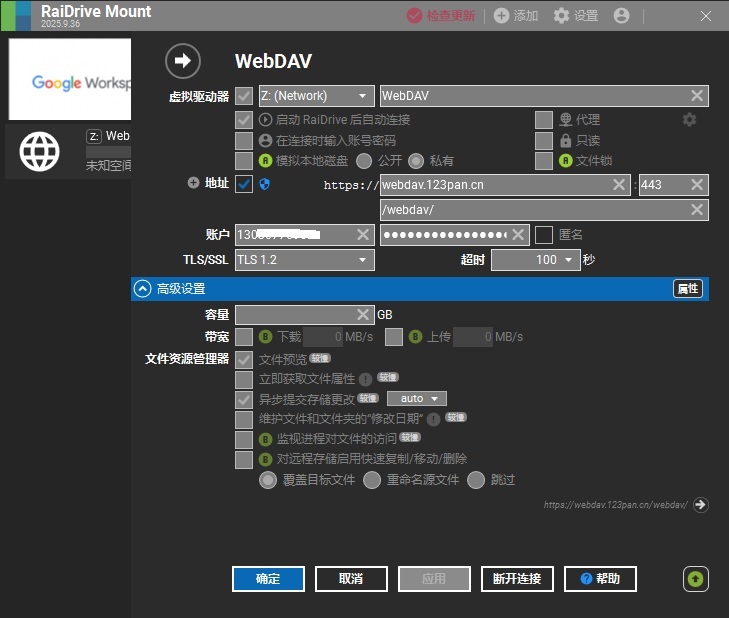This screenshot has width=729, height=618.
Task: Select the private radio button
Action: 416,161
